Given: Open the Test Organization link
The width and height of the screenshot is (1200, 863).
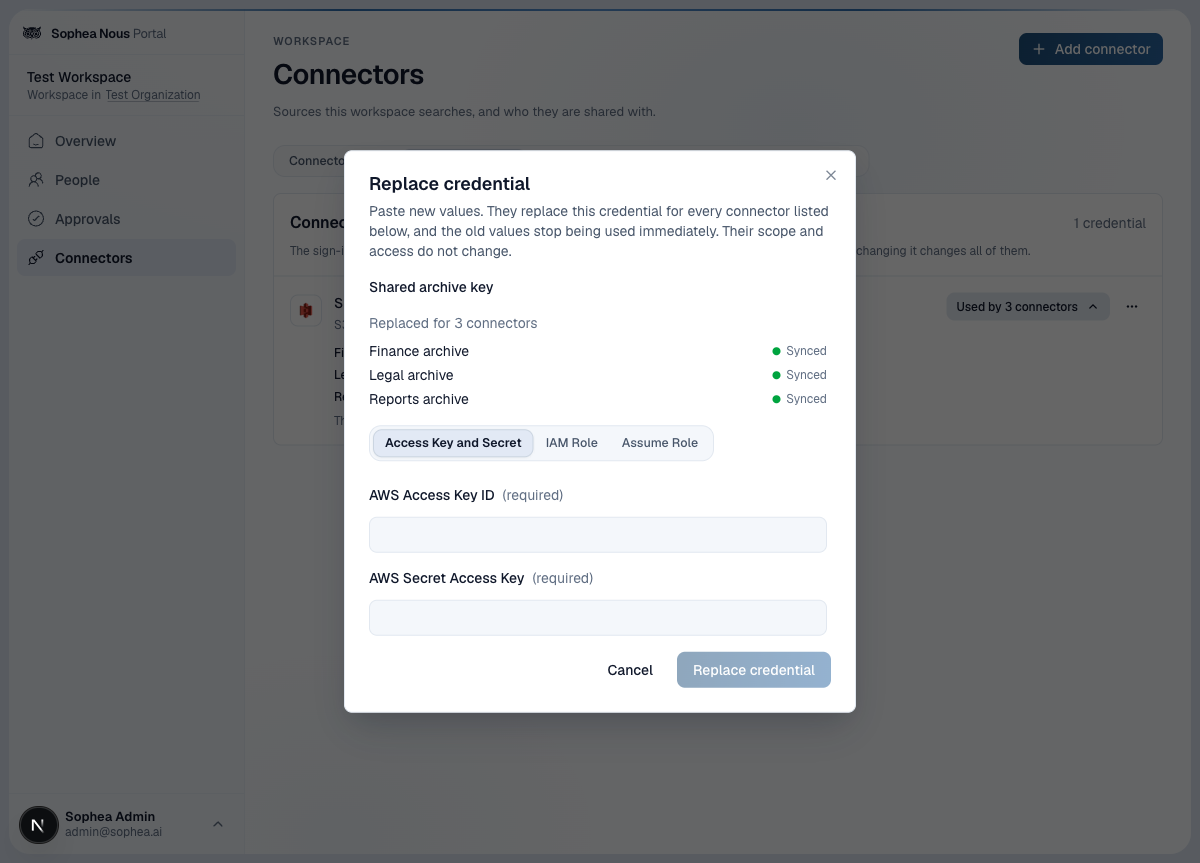Looking at the screenshot, I should (153, 95).
